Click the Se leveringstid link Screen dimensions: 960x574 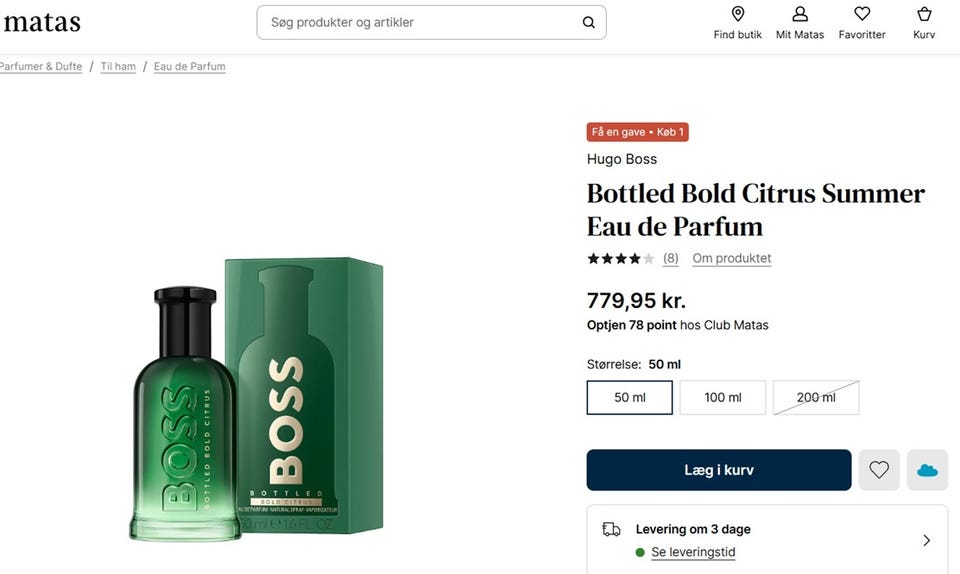pos(693,552)
